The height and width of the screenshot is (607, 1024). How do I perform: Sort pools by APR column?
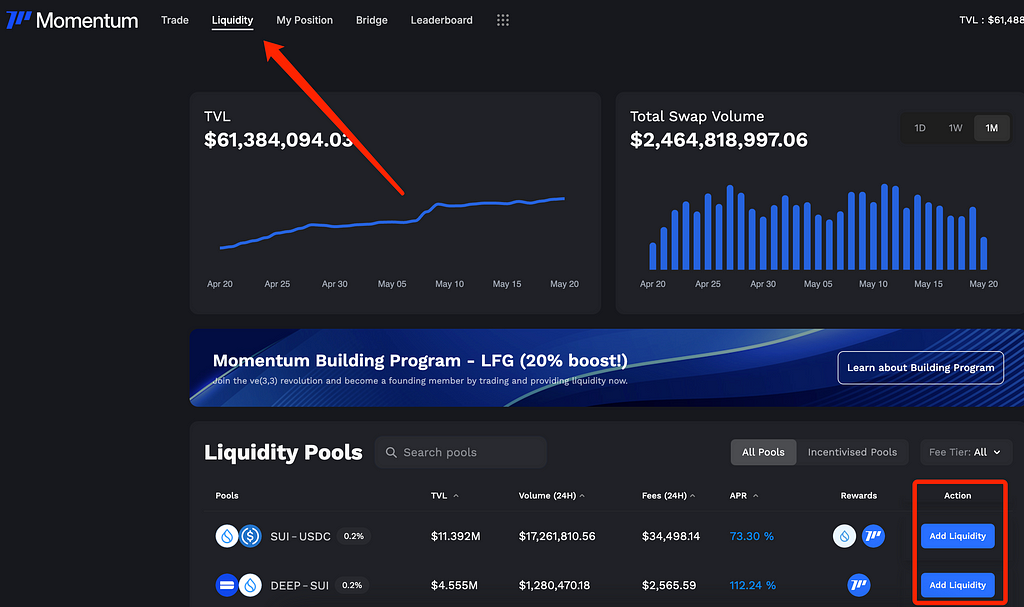click(744, 496)
